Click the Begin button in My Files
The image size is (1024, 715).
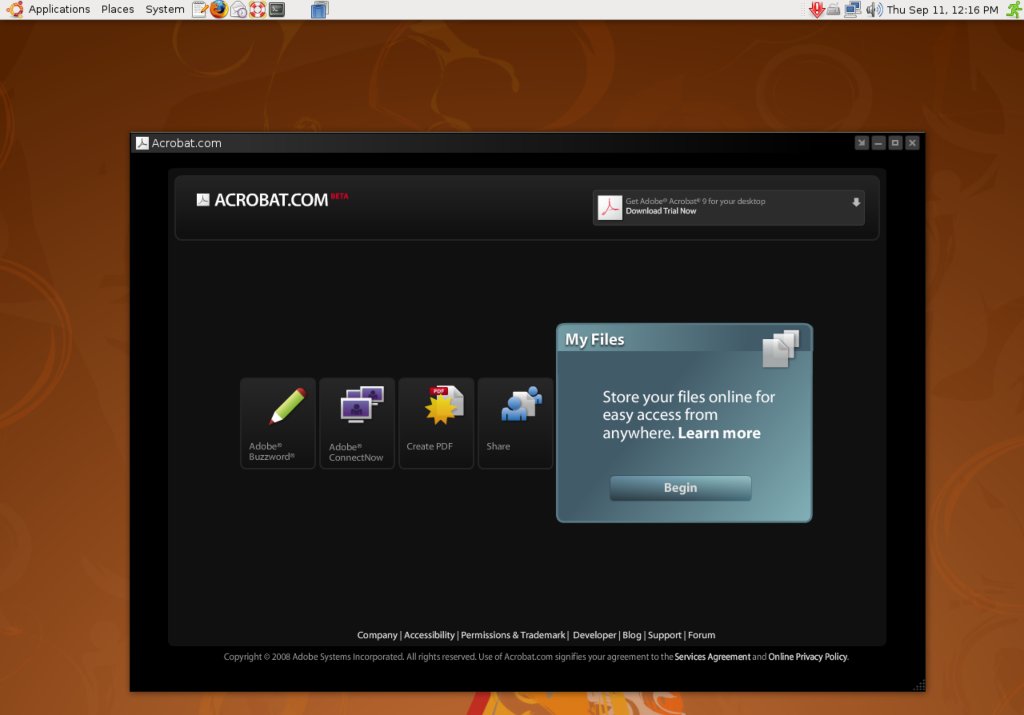(680, 488)
